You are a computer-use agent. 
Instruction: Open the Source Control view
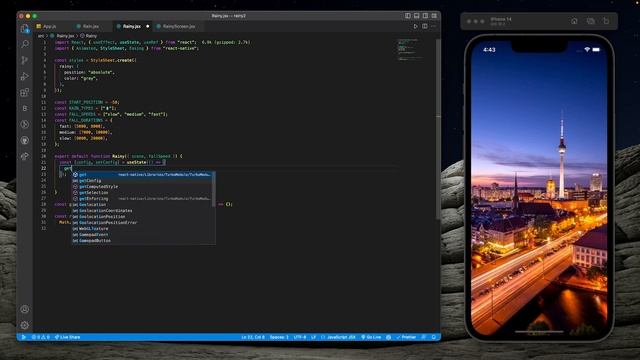[x=25, y=60]
